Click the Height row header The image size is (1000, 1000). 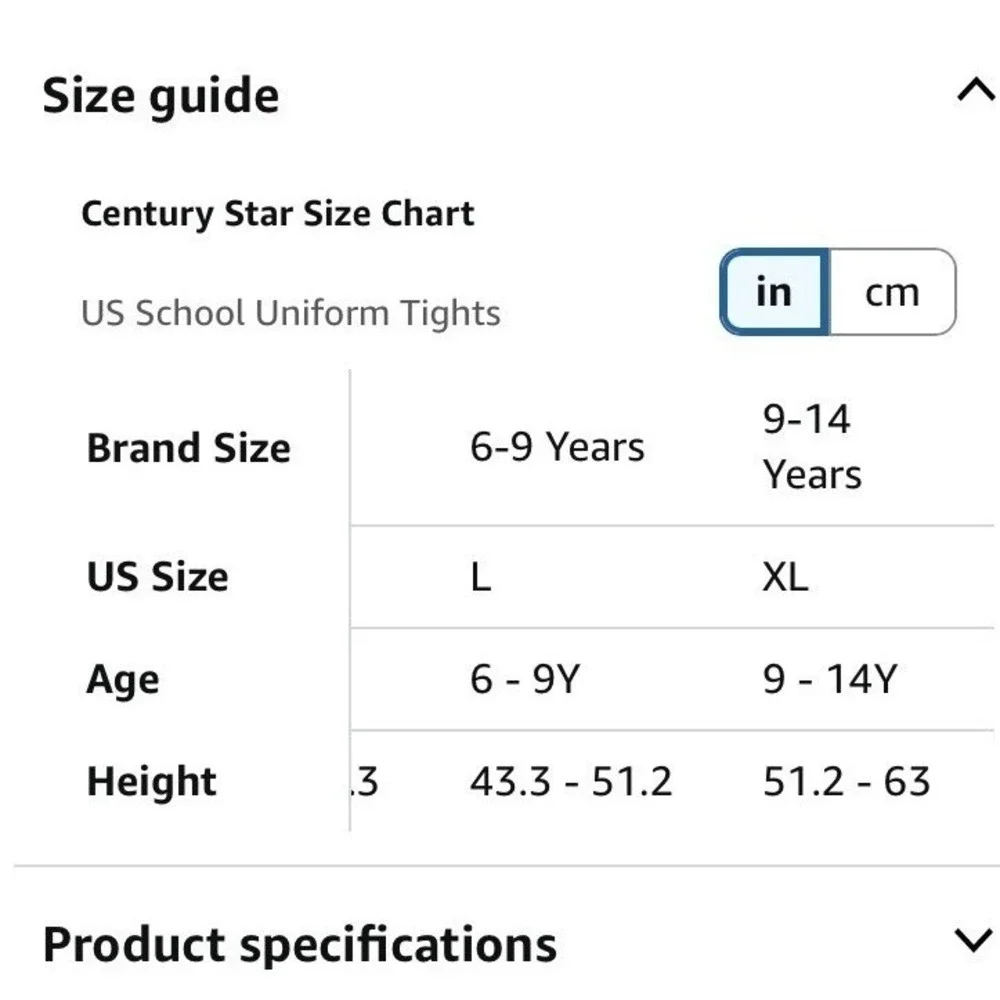[152, 782]
